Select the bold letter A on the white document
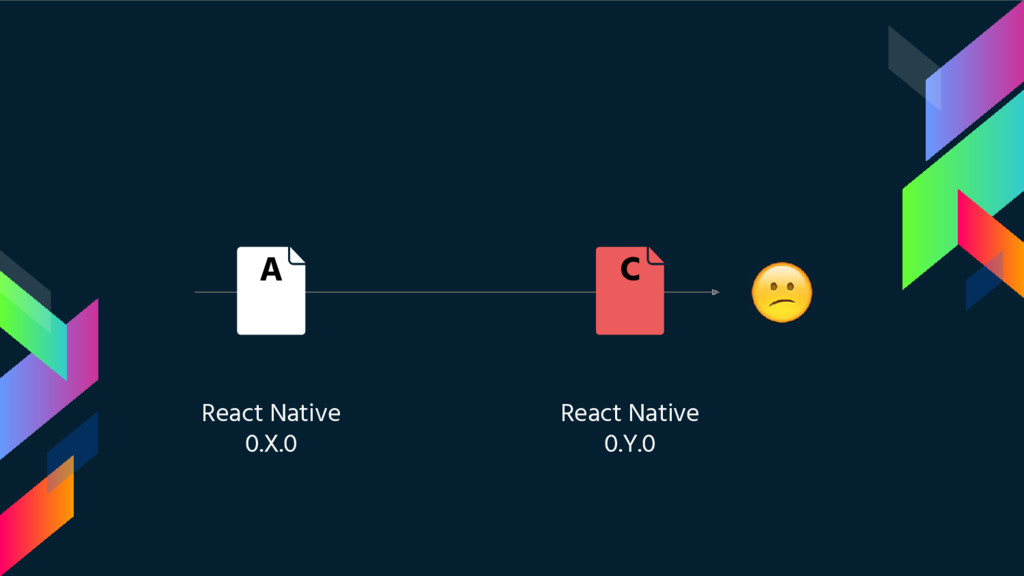 pos(271,269)
